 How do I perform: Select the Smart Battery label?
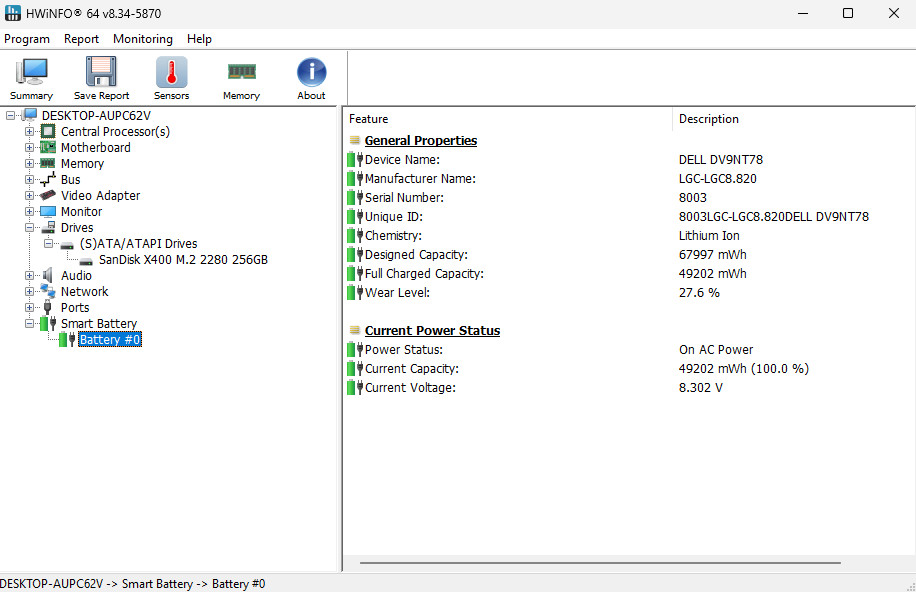pyautogui.click(x=99, y=323)
